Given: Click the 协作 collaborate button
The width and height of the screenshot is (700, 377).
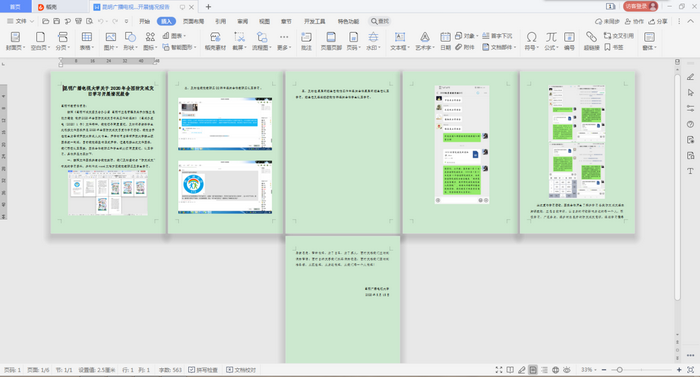Looking at the screenshot, I should click(634, 21).
